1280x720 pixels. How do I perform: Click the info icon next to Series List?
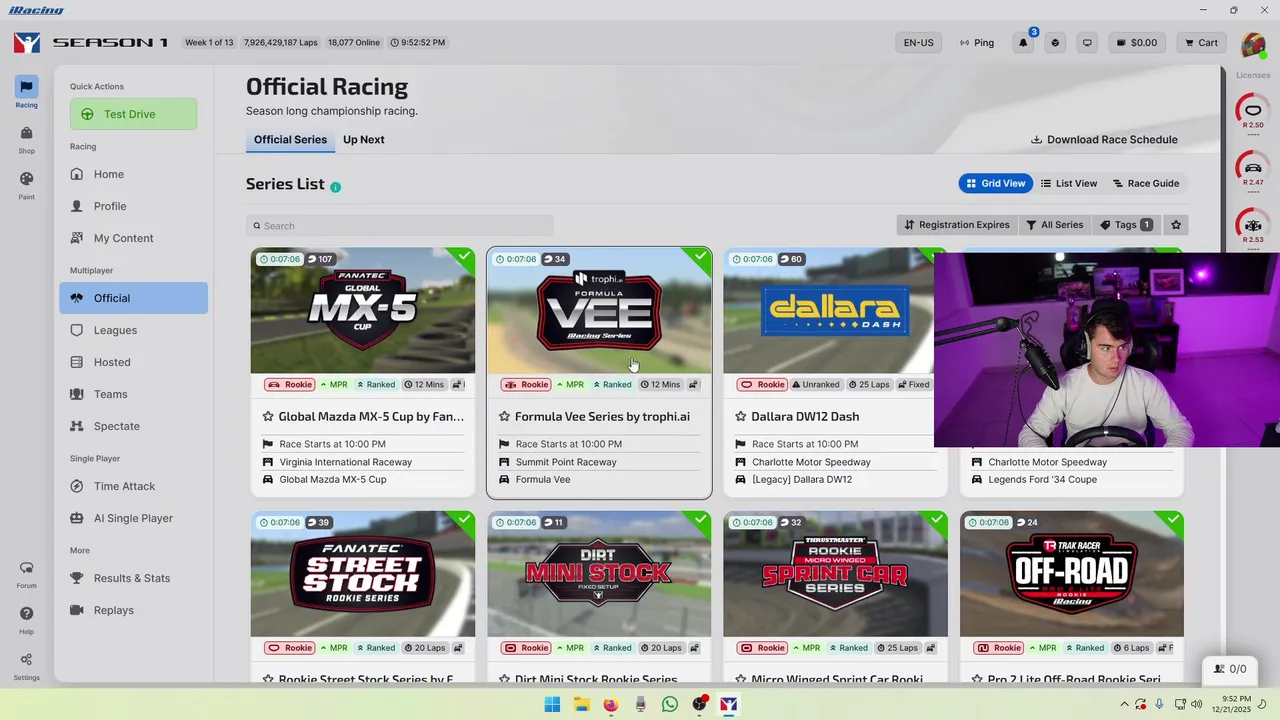(x=335, y=187)
